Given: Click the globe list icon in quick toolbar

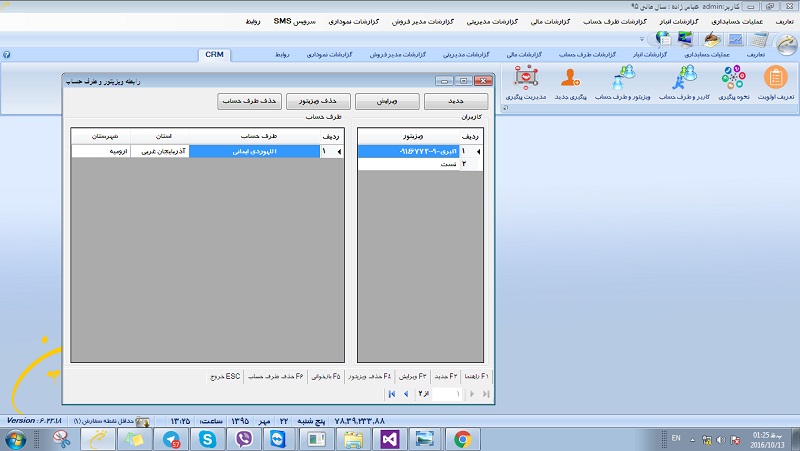Looking at the screenshot, I should (663, 39).
